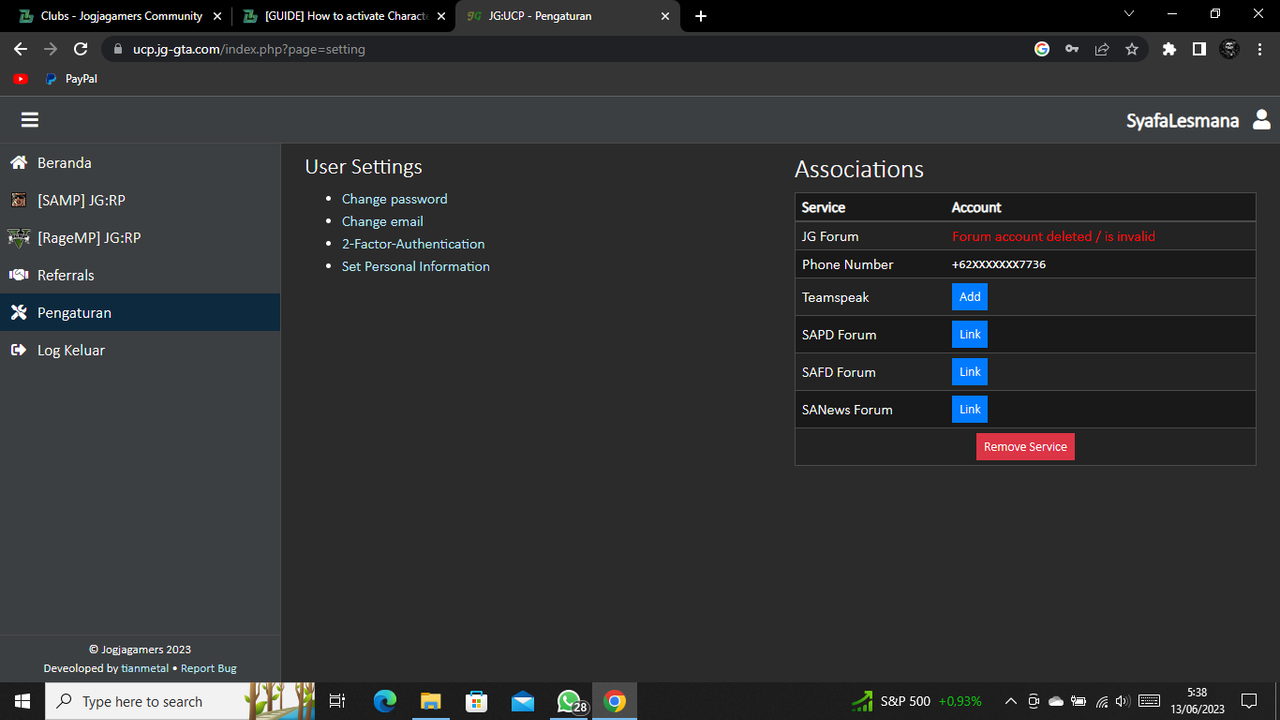Open a new browser tab with the plus
Viewport: 1280px width, 720px height.
(x=701, y=16)
